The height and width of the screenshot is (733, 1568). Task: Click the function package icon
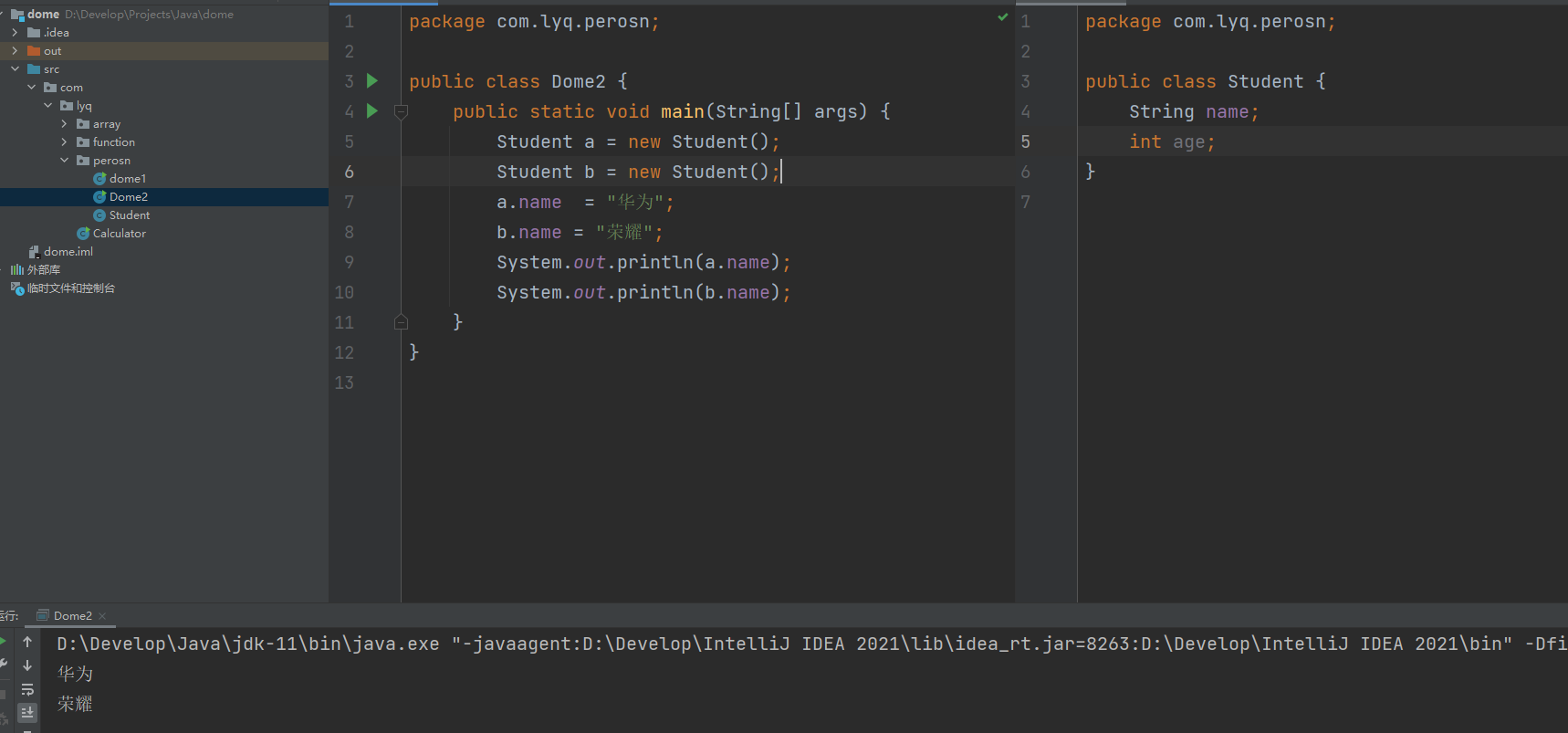[x=83, y=142]
